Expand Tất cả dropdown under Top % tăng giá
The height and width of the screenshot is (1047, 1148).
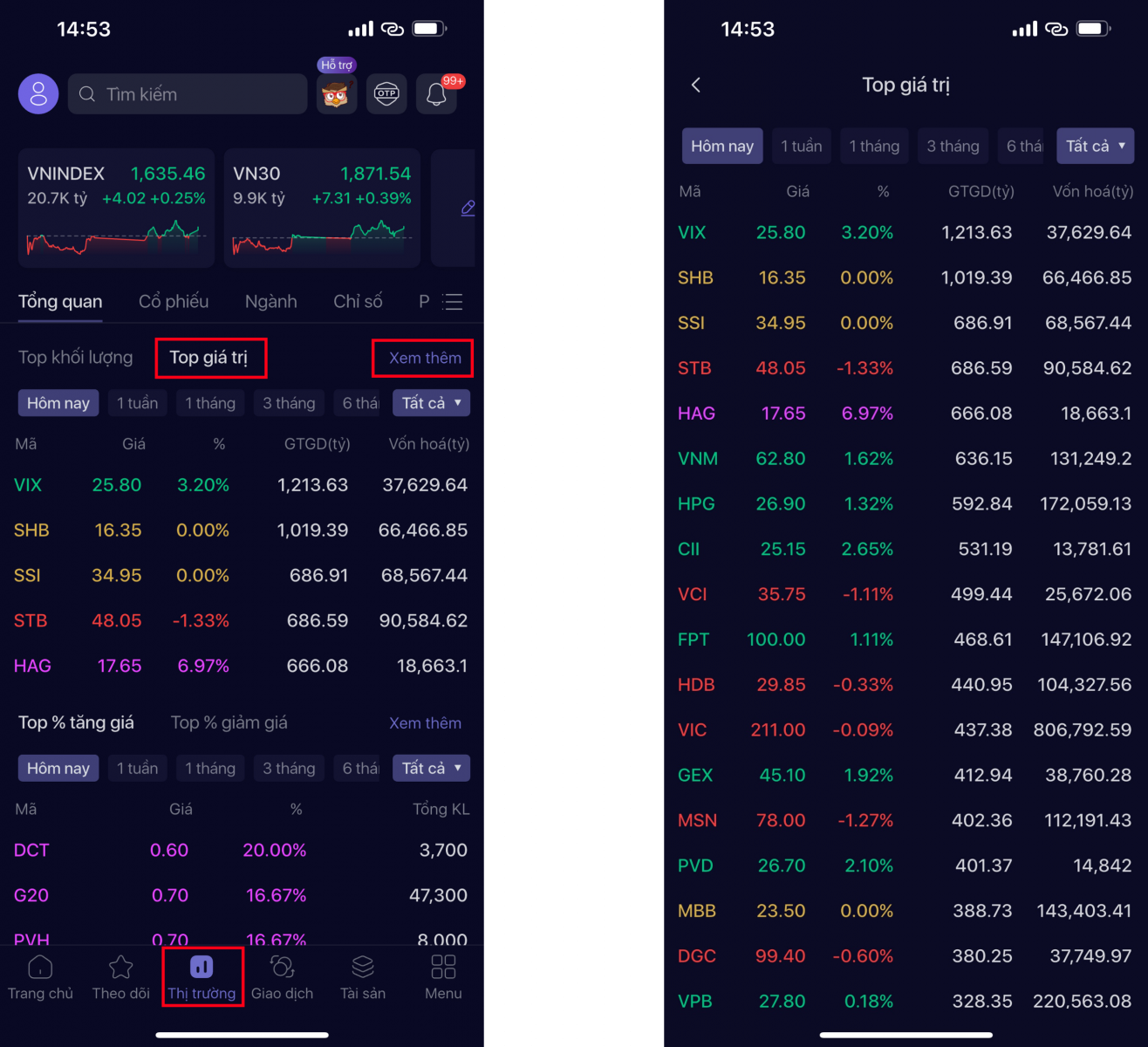tap(432, 768)
